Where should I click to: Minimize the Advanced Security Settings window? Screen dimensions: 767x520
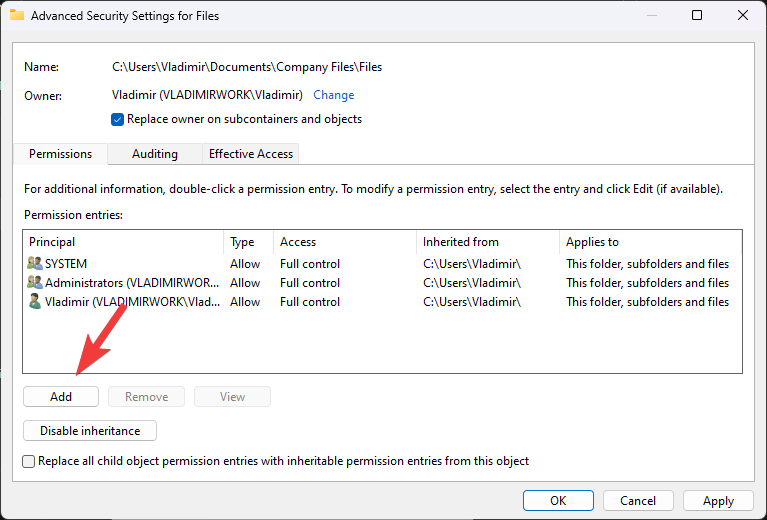[650, 16]
